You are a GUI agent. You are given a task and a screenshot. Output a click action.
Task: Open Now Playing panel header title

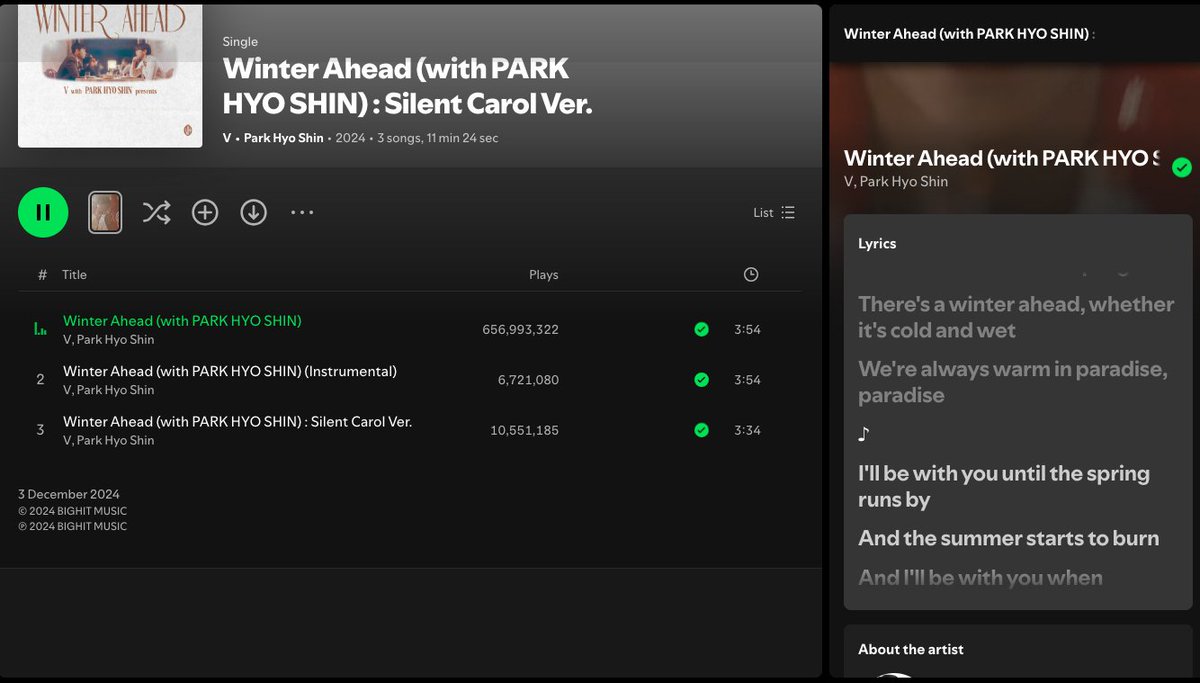[x=969, y=33]
